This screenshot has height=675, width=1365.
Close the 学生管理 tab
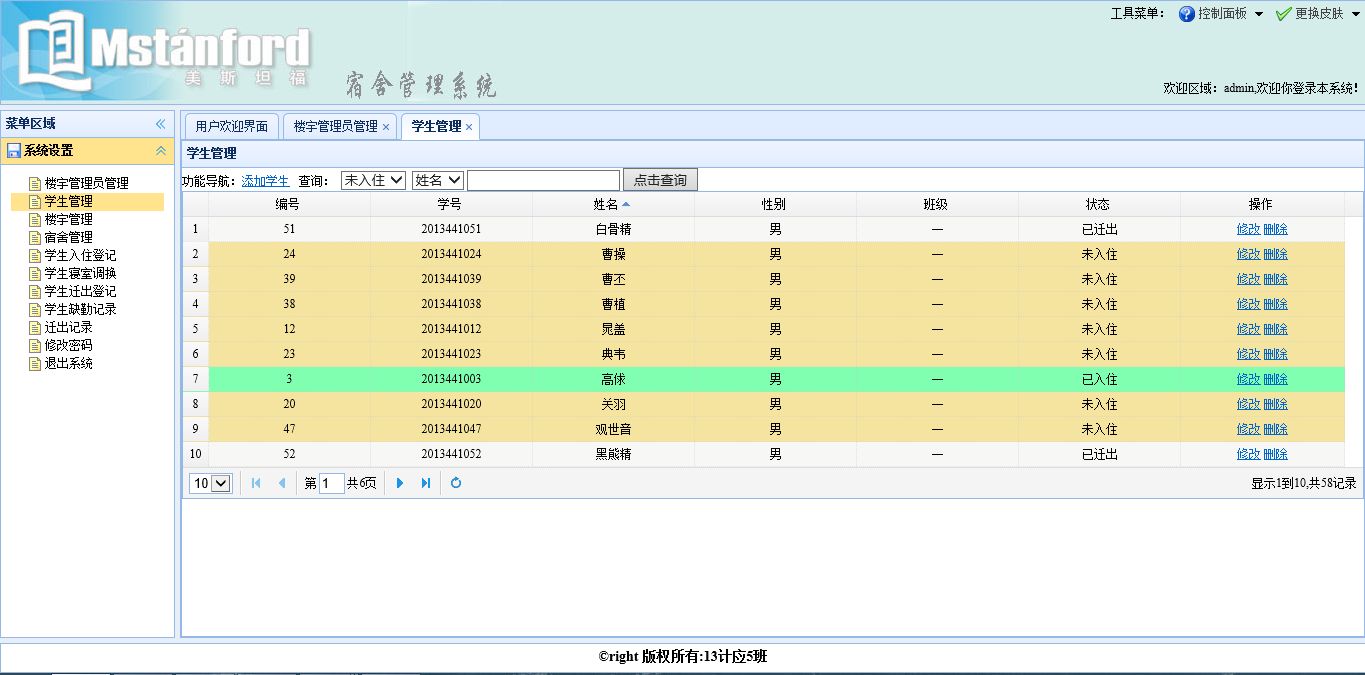[x=469, y=127]
